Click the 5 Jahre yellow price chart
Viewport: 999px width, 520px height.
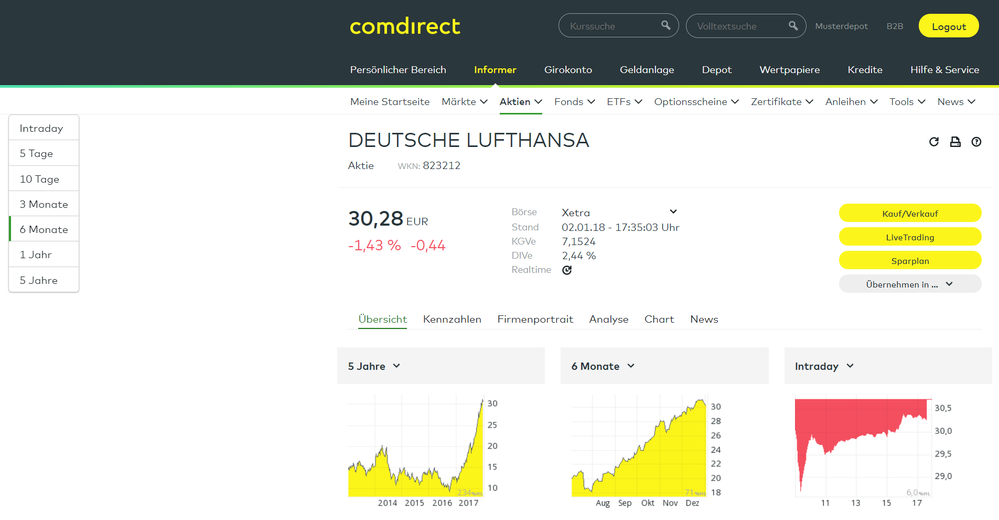click(x=416, y=447)
